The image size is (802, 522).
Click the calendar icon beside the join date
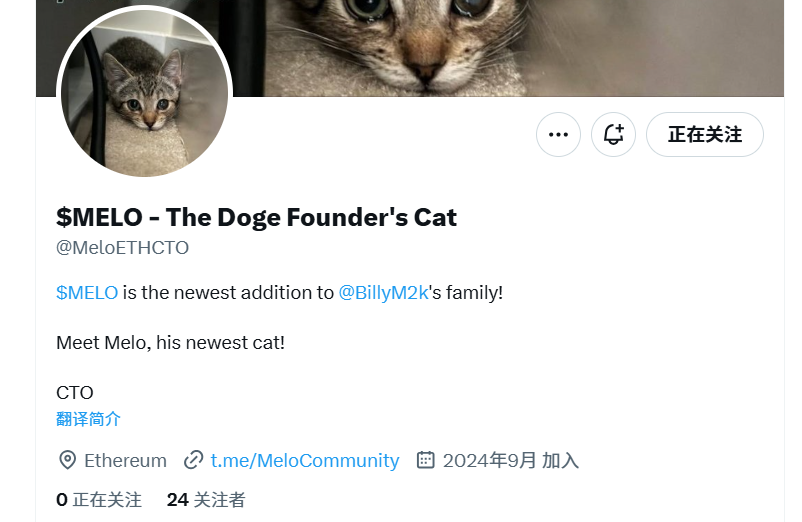tap(426, 460)
